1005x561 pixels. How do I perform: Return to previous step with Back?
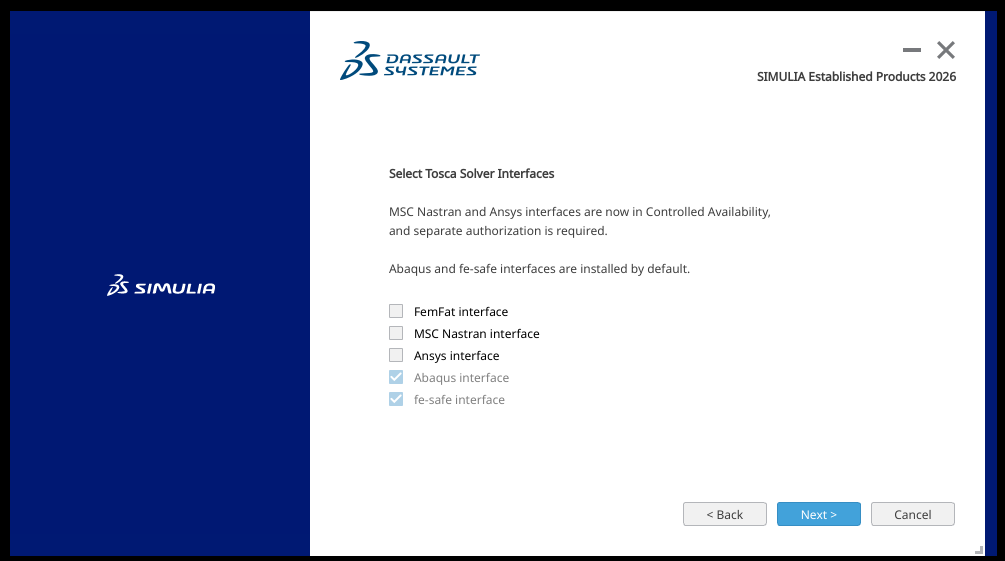pyautogui.click(x=724, y=514)
